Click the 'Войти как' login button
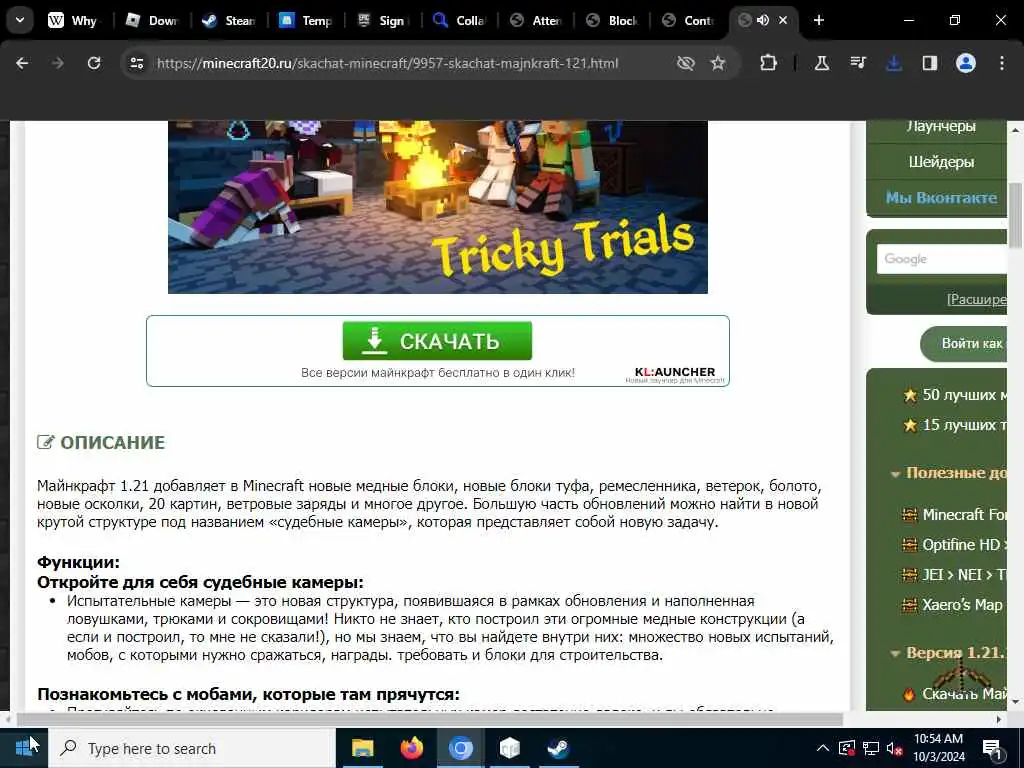 point(963,344)
